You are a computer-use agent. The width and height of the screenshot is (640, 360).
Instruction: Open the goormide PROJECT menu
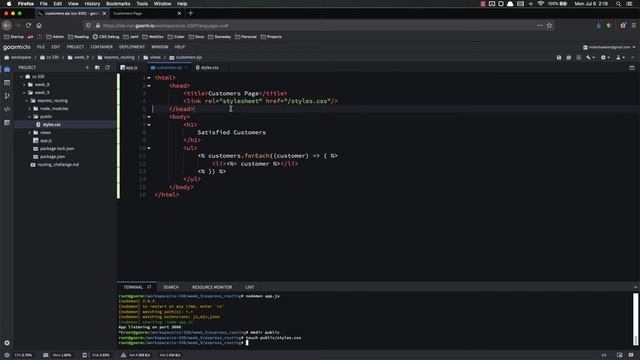point(76,47)
